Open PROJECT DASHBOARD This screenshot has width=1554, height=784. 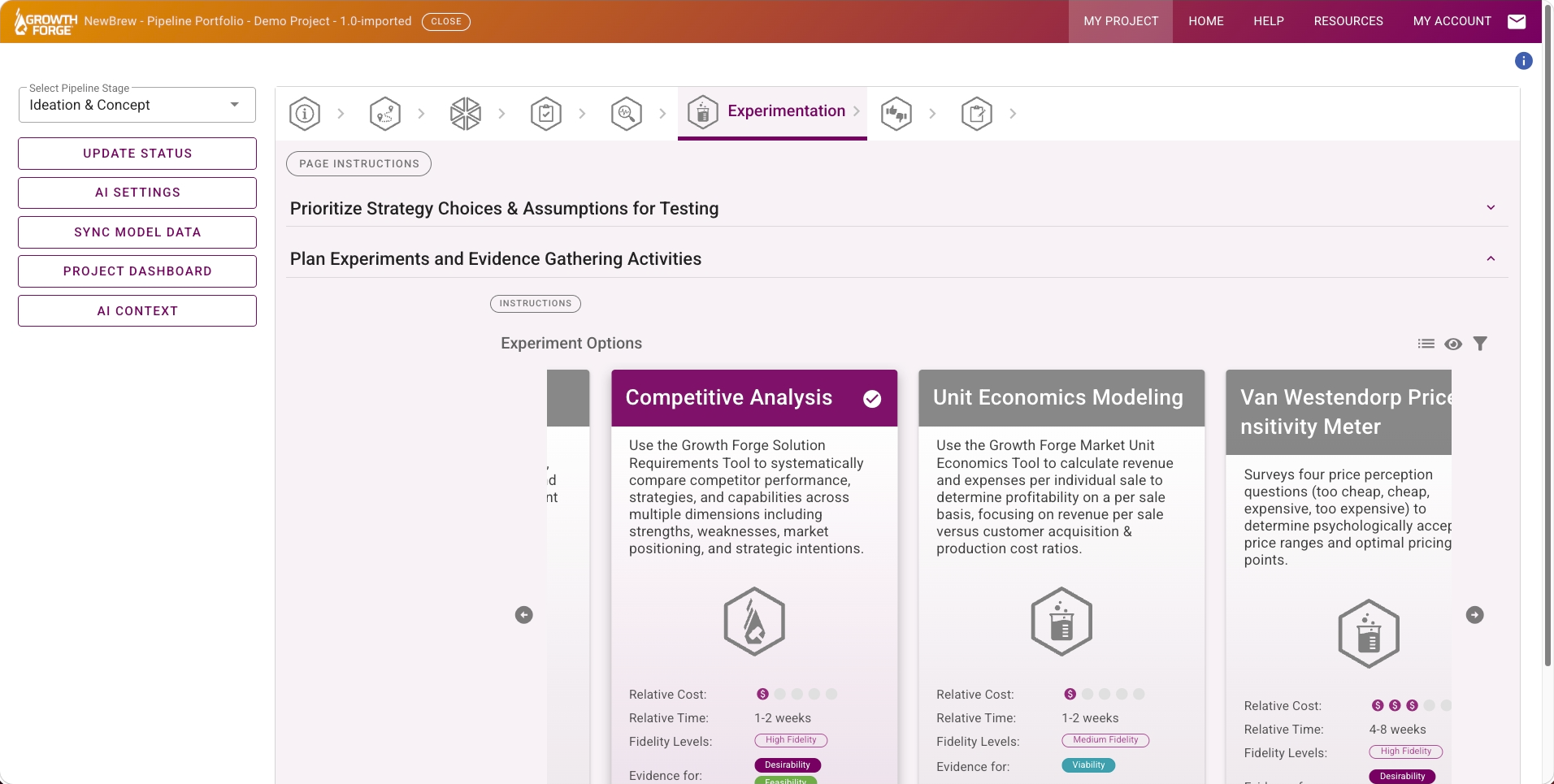[137, 271]
